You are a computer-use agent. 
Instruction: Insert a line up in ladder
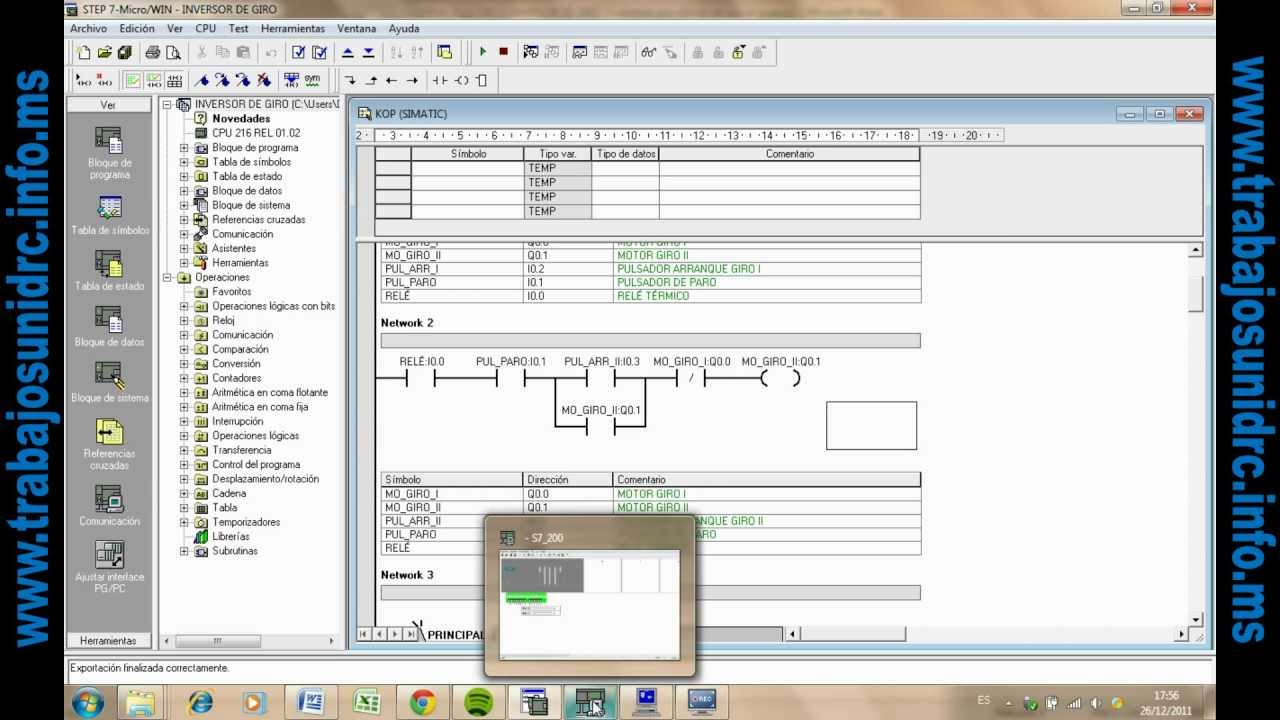click(371, 80)
